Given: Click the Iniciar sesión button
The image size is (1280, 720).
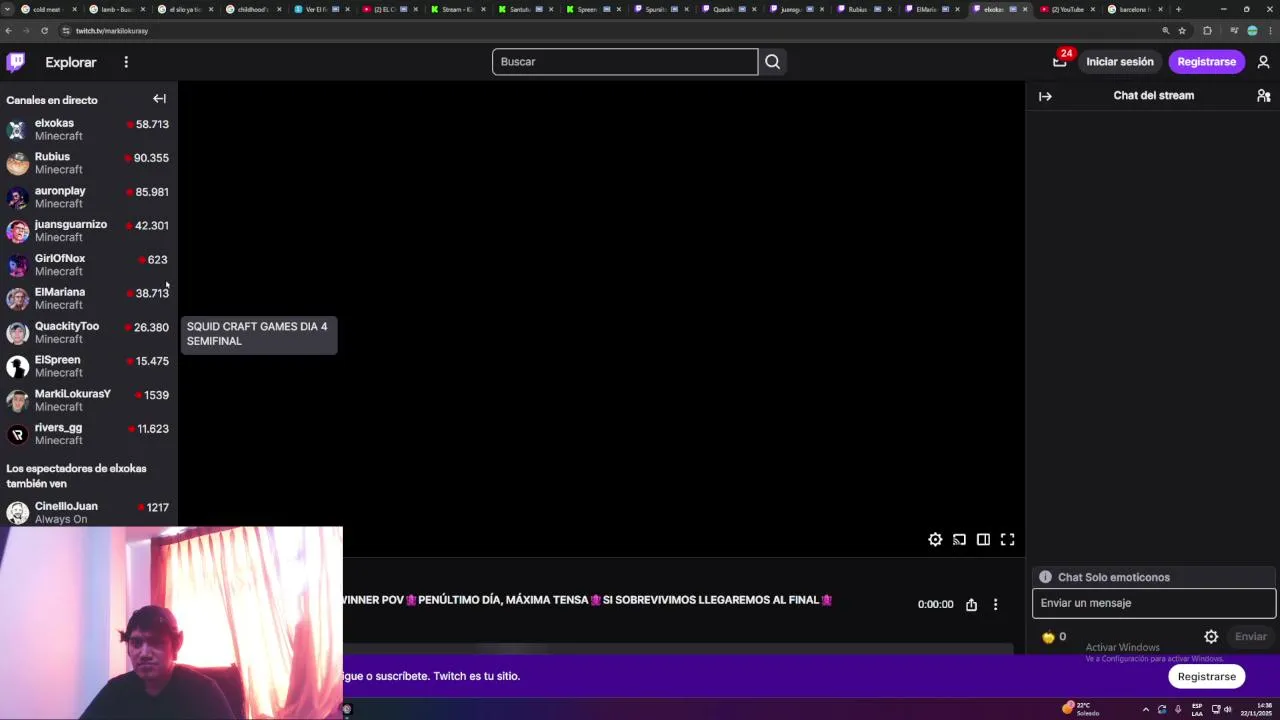Looking at the screenshot, I should click(1120, 62).
